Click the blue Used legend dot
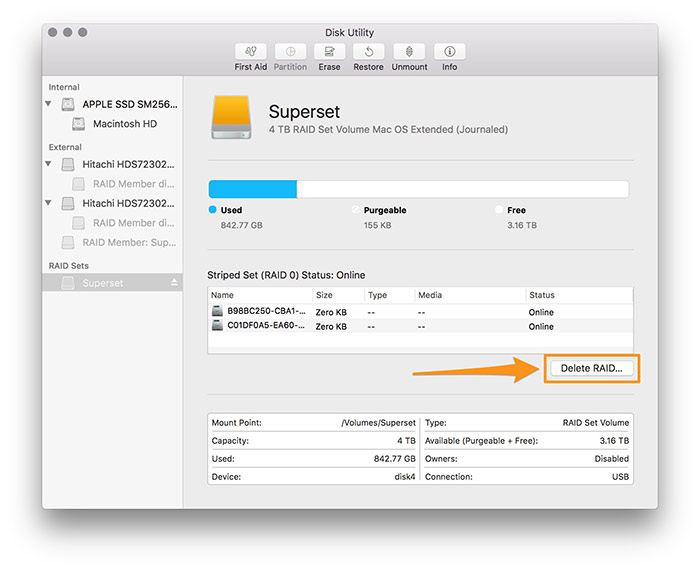The height and width of the screenshot is (569, 700). (x=212, y=210)
